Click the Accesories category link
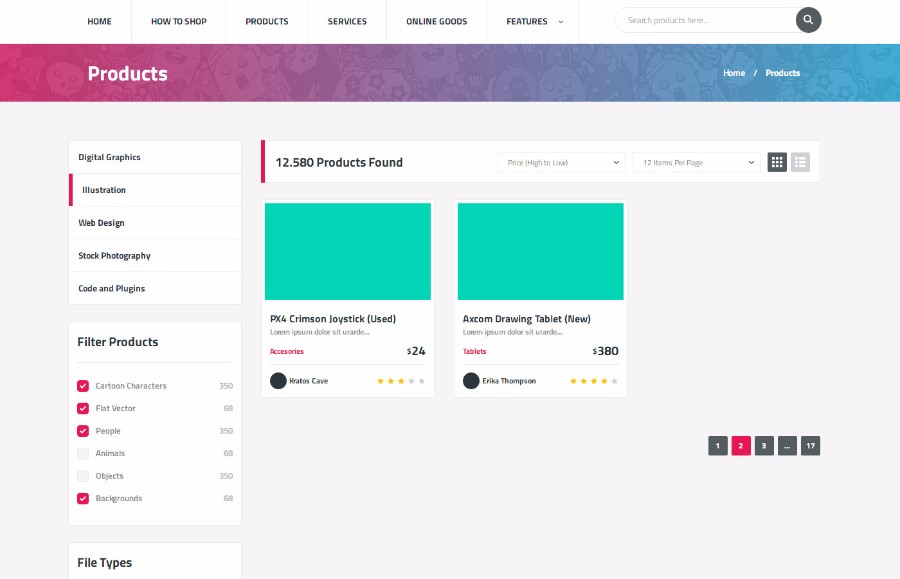Viewport: 900px width, 579px height. (287, 351)
